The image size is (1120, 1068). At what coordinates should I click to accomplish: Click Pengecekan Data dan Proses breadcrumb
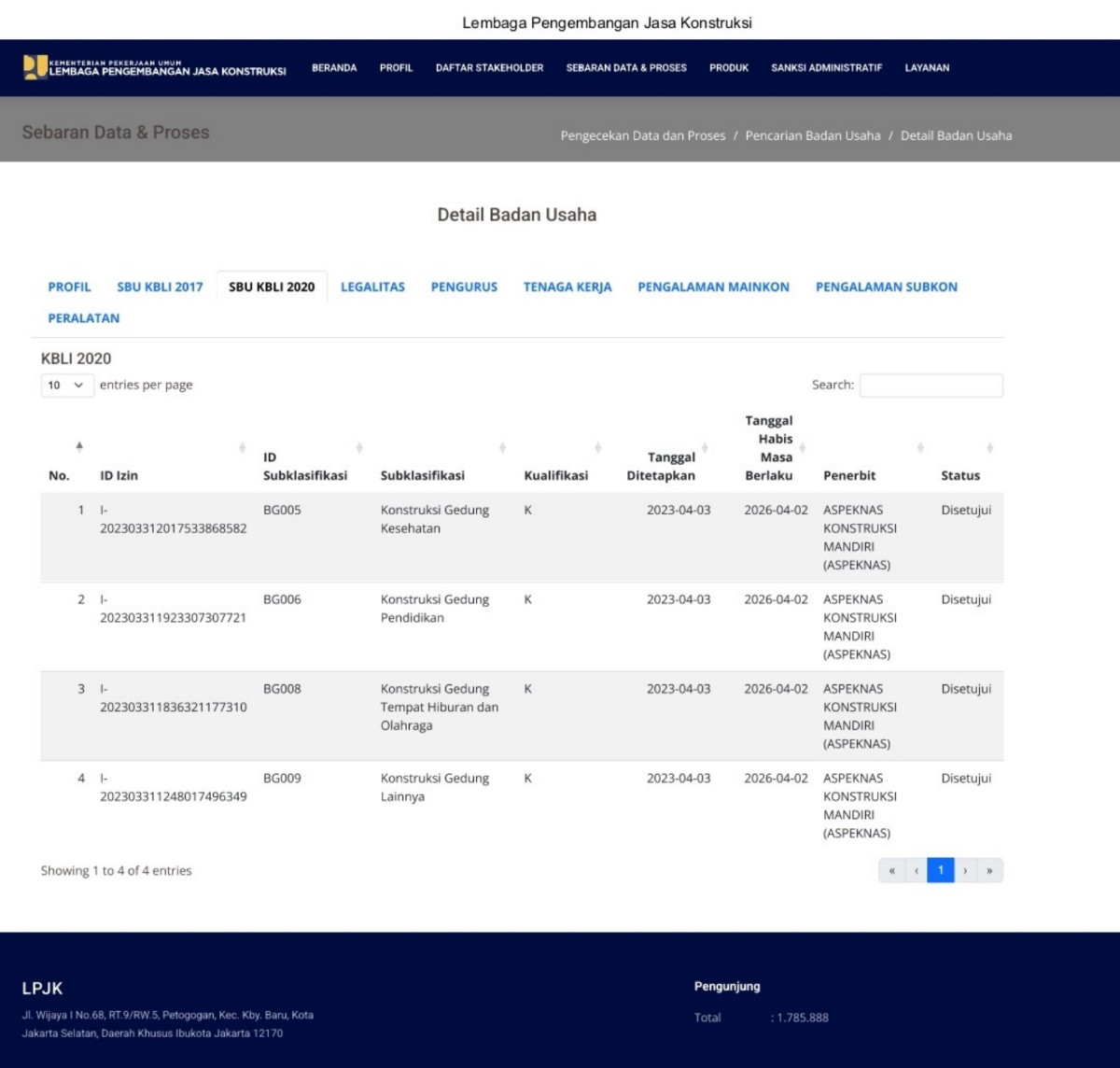coord(642,135)
